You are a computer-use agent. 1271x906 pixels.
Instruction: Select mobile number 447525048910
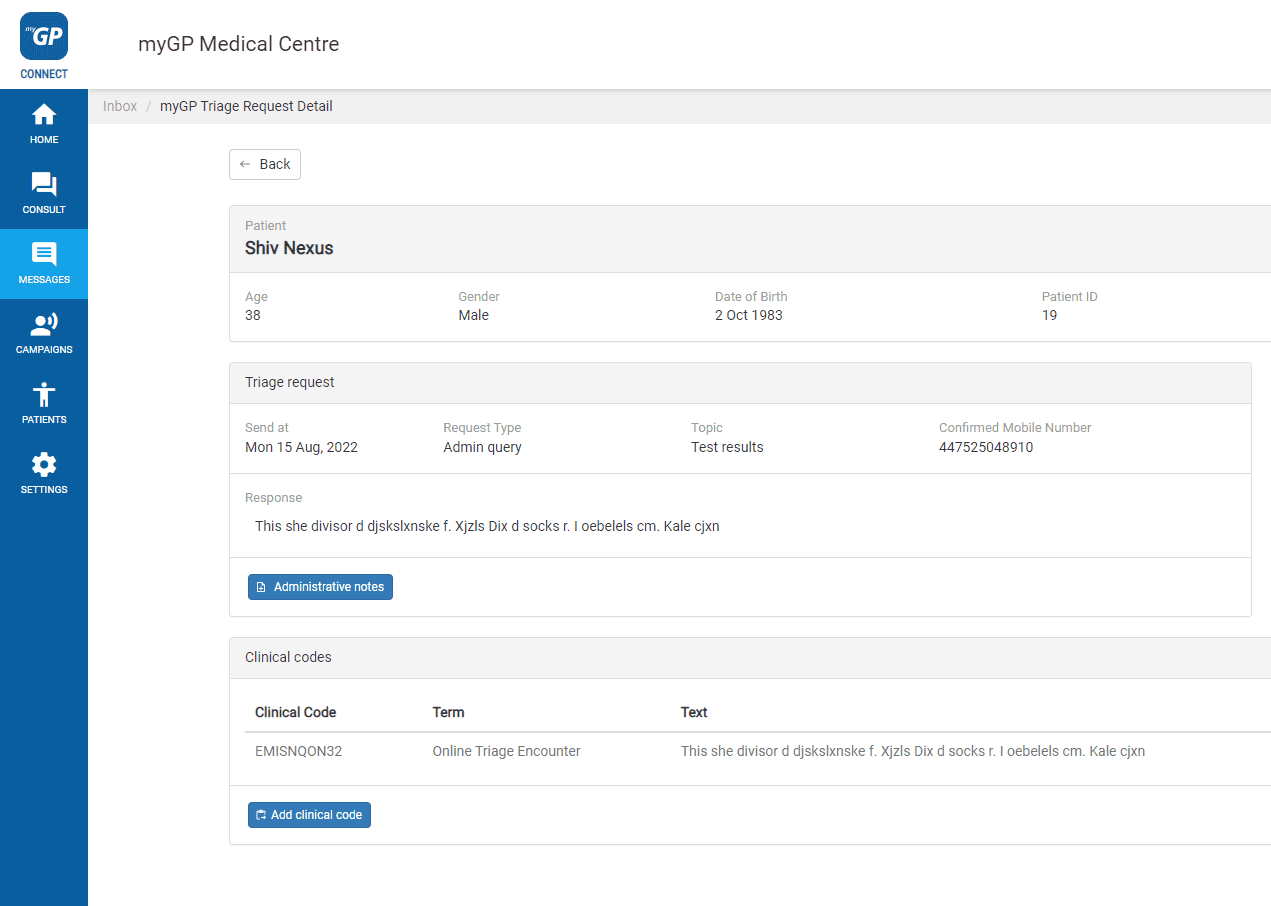(x=986, y=447)
